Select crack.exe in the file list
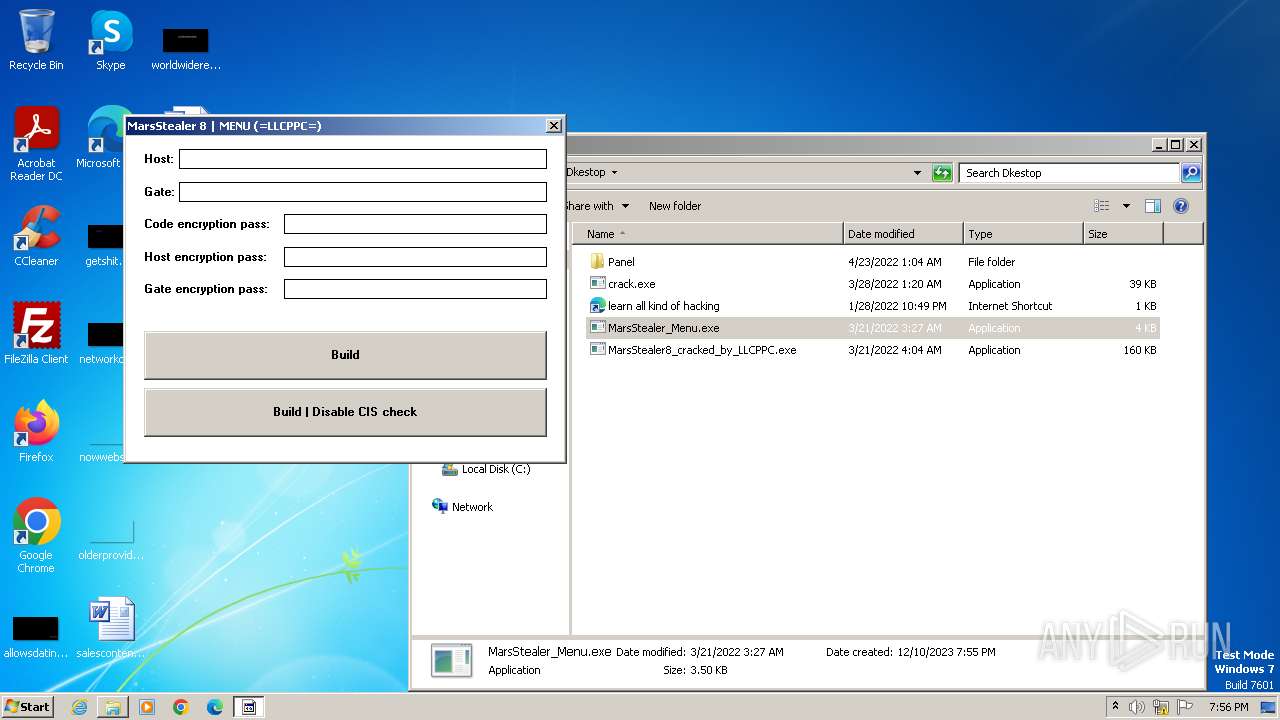The image size is (1280, 720). [632, 284]
